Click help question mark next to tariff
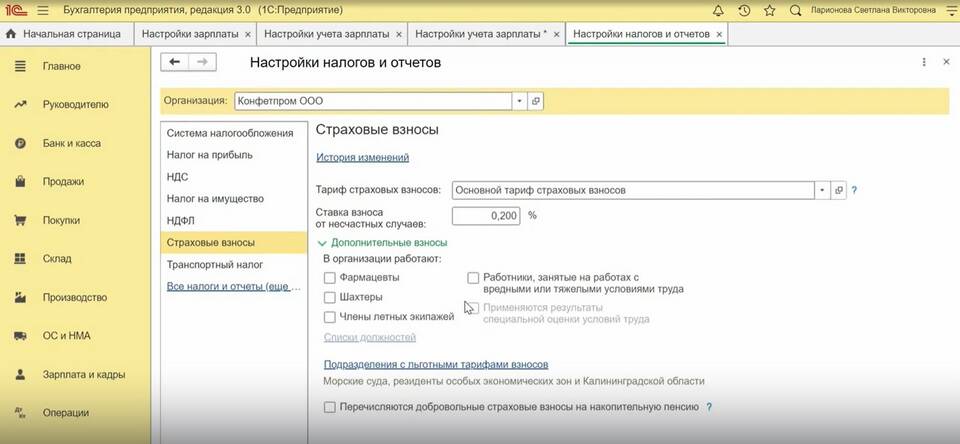 coord(854,189)
